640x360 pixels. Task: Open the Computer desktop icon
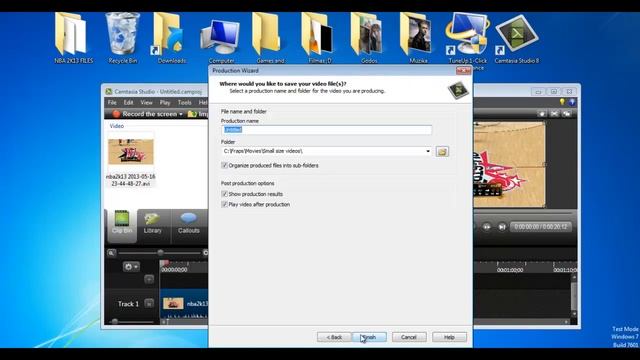(x=221, y=41)
